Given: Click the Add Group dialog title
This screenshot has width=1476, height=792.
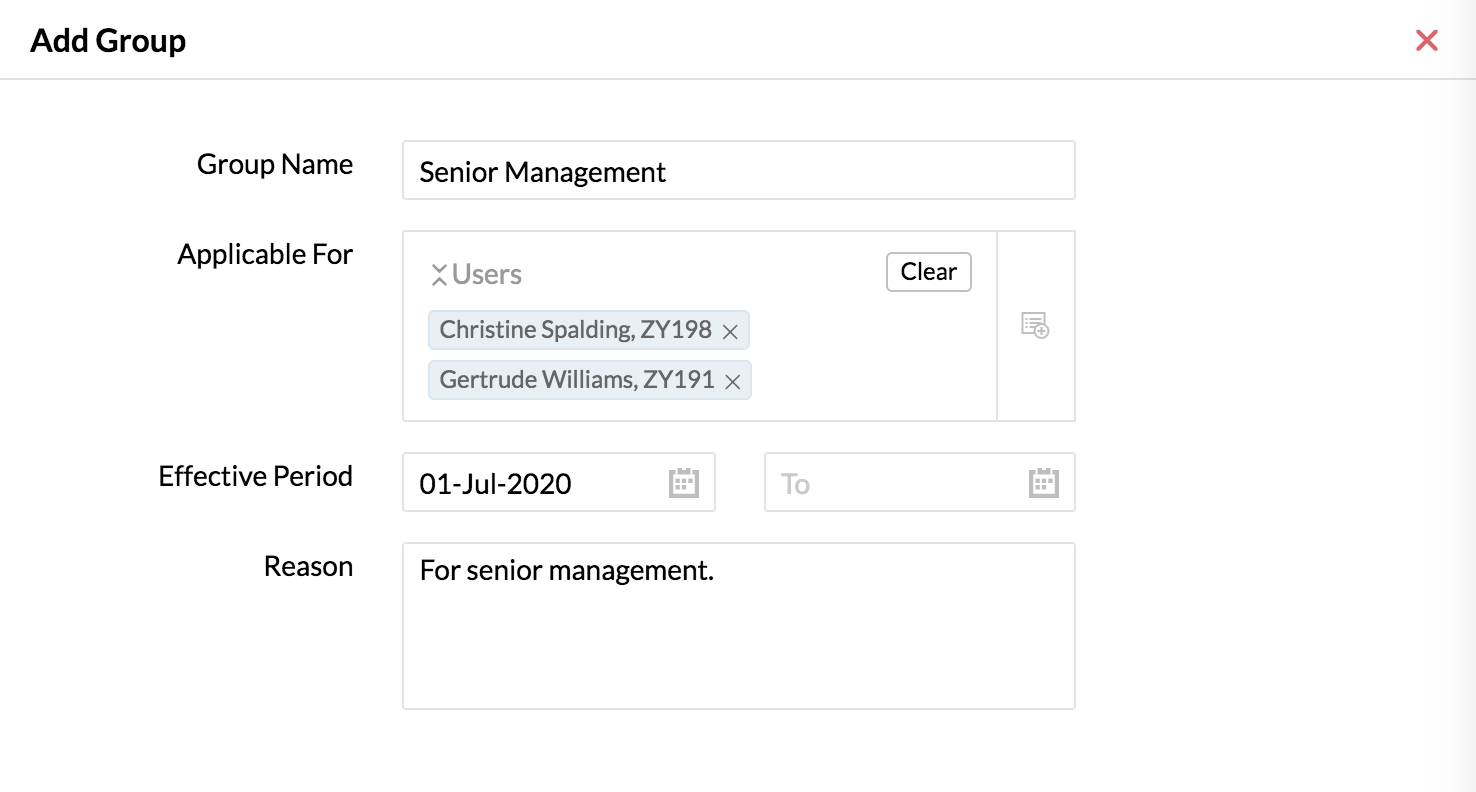Looking at the screenshot, I should (108, 41).
